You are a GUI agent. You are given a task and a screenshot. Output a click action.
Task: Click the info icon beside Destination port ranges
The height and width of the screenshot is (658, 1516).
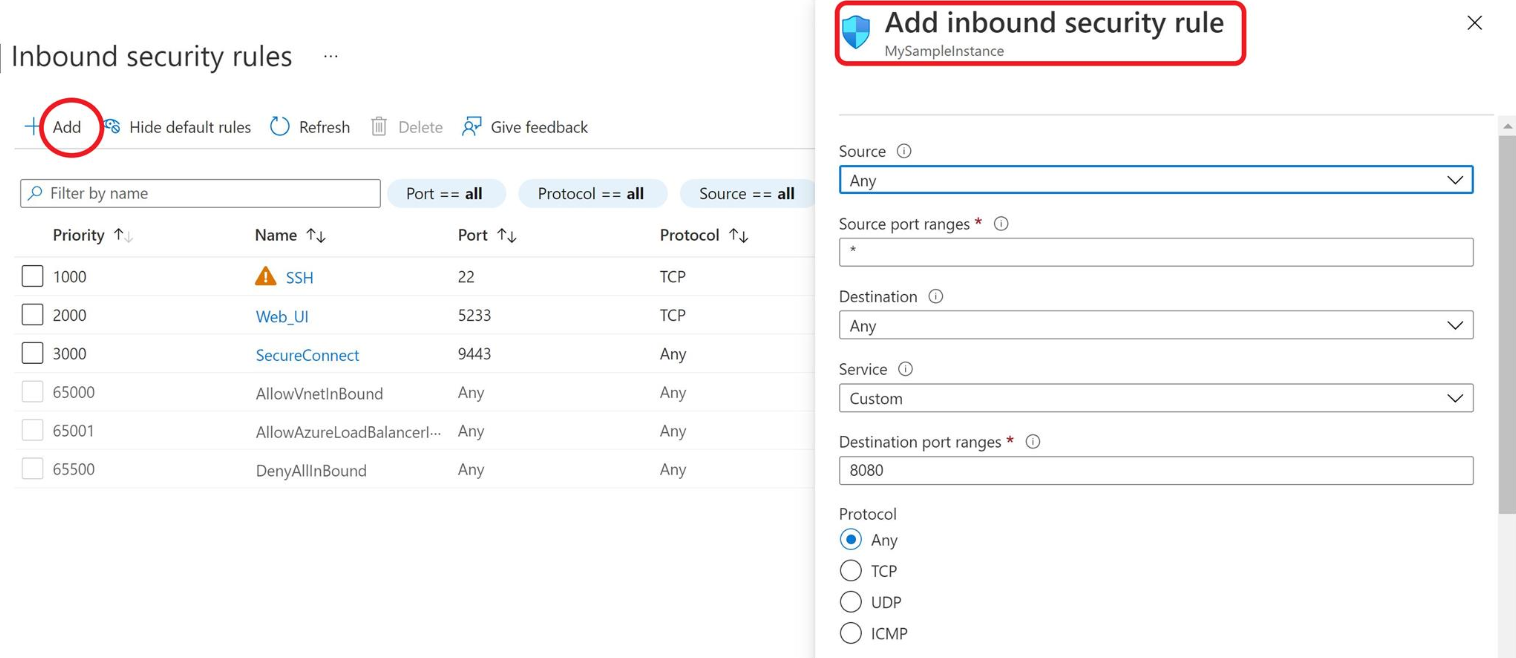(x=1033, y=442)
